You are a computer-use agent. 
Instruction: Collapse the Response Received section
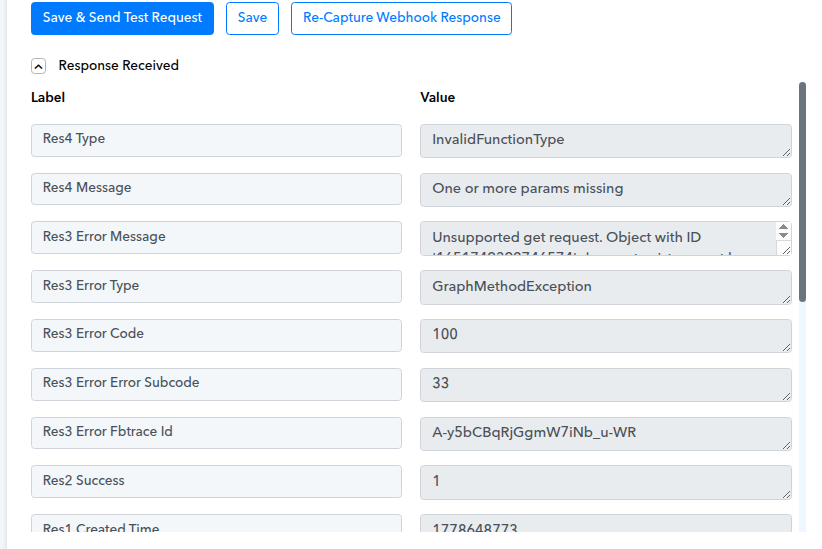[38, 66]
